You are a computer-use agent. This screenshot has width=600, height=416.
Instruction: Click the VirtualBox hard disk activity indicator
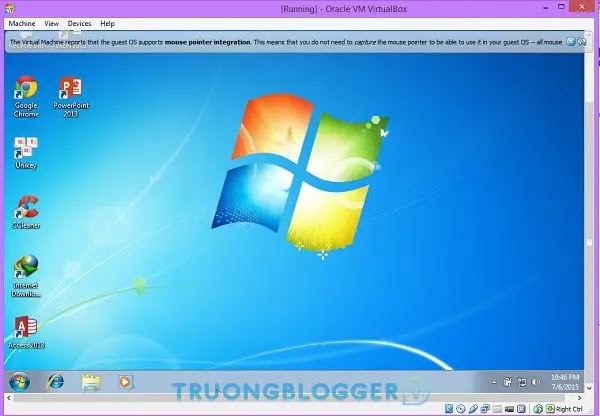click(x=449, y=409)
